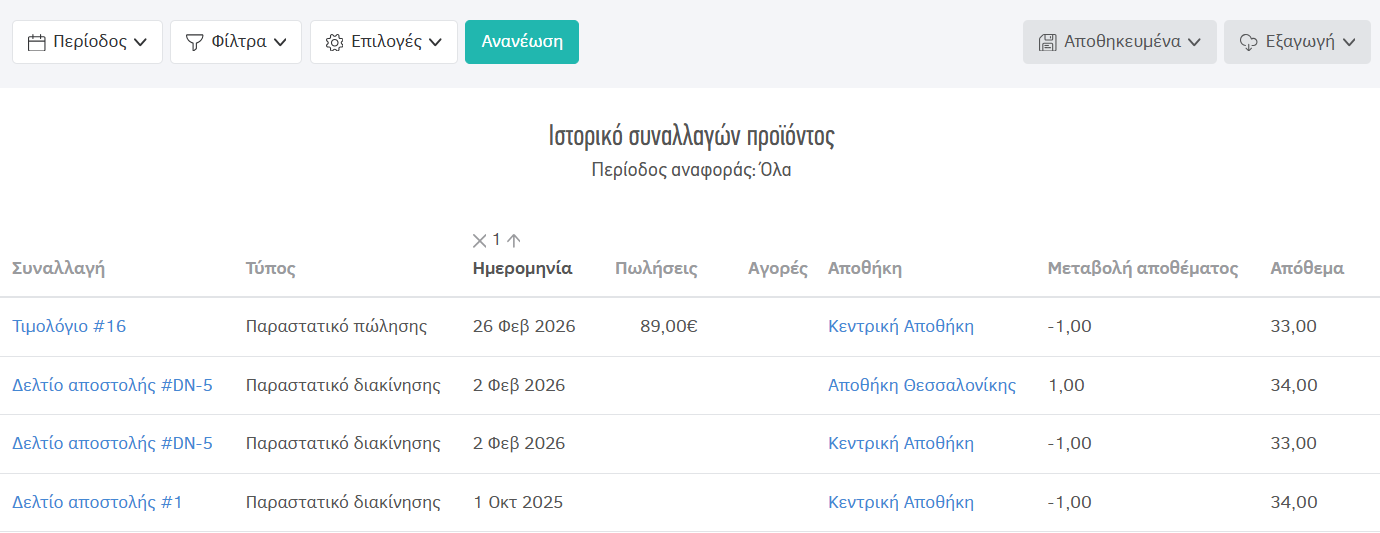Sort by the Μεταβολή αποθέματος column header
The height and width of the screenshot is (533, 1380).
[1143, 268]
